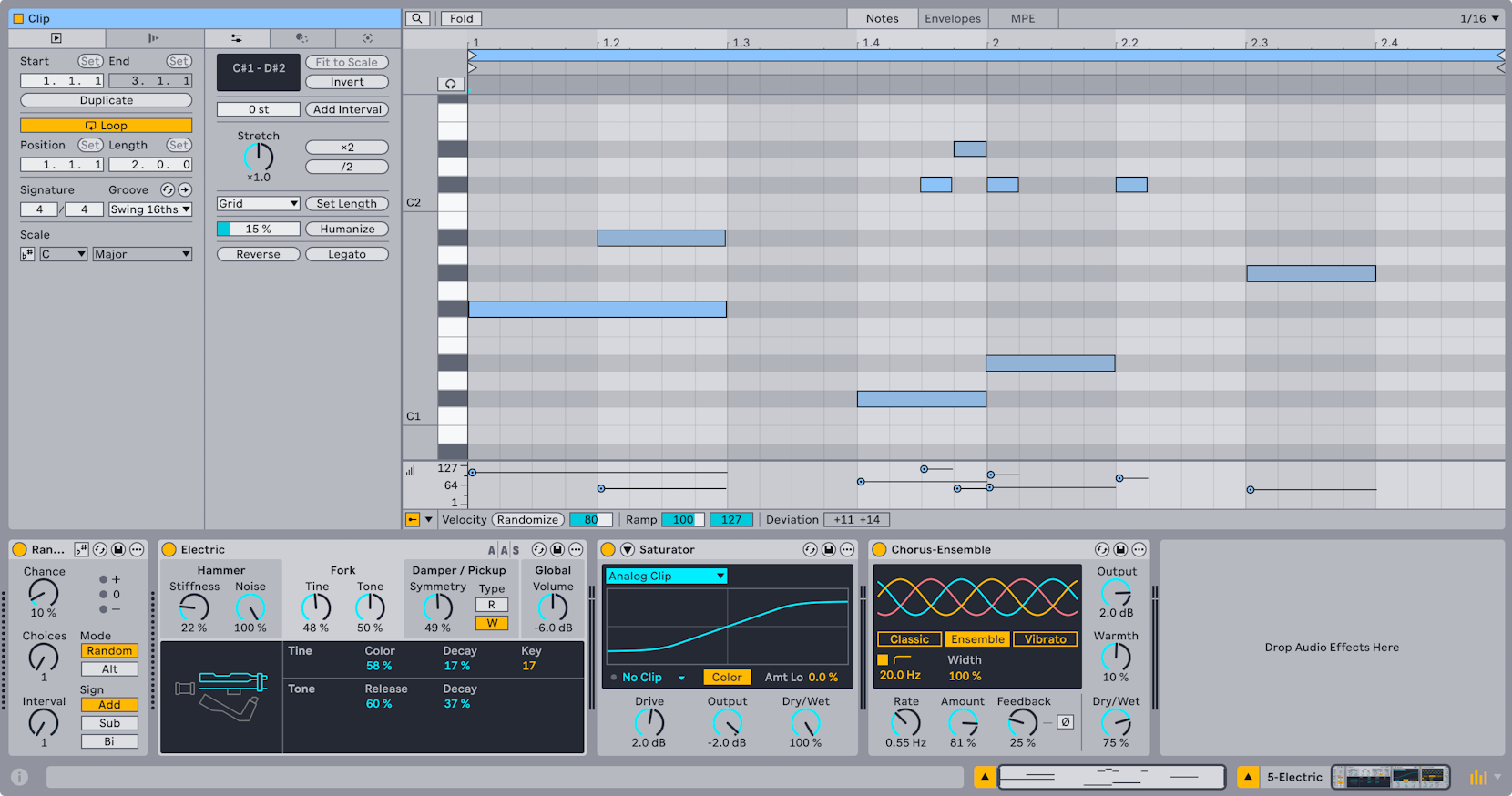Viewport: 1512px width, 796px height.
Task: Click the Electric device hot-swap preset icon
Action: tap(539, 549)
